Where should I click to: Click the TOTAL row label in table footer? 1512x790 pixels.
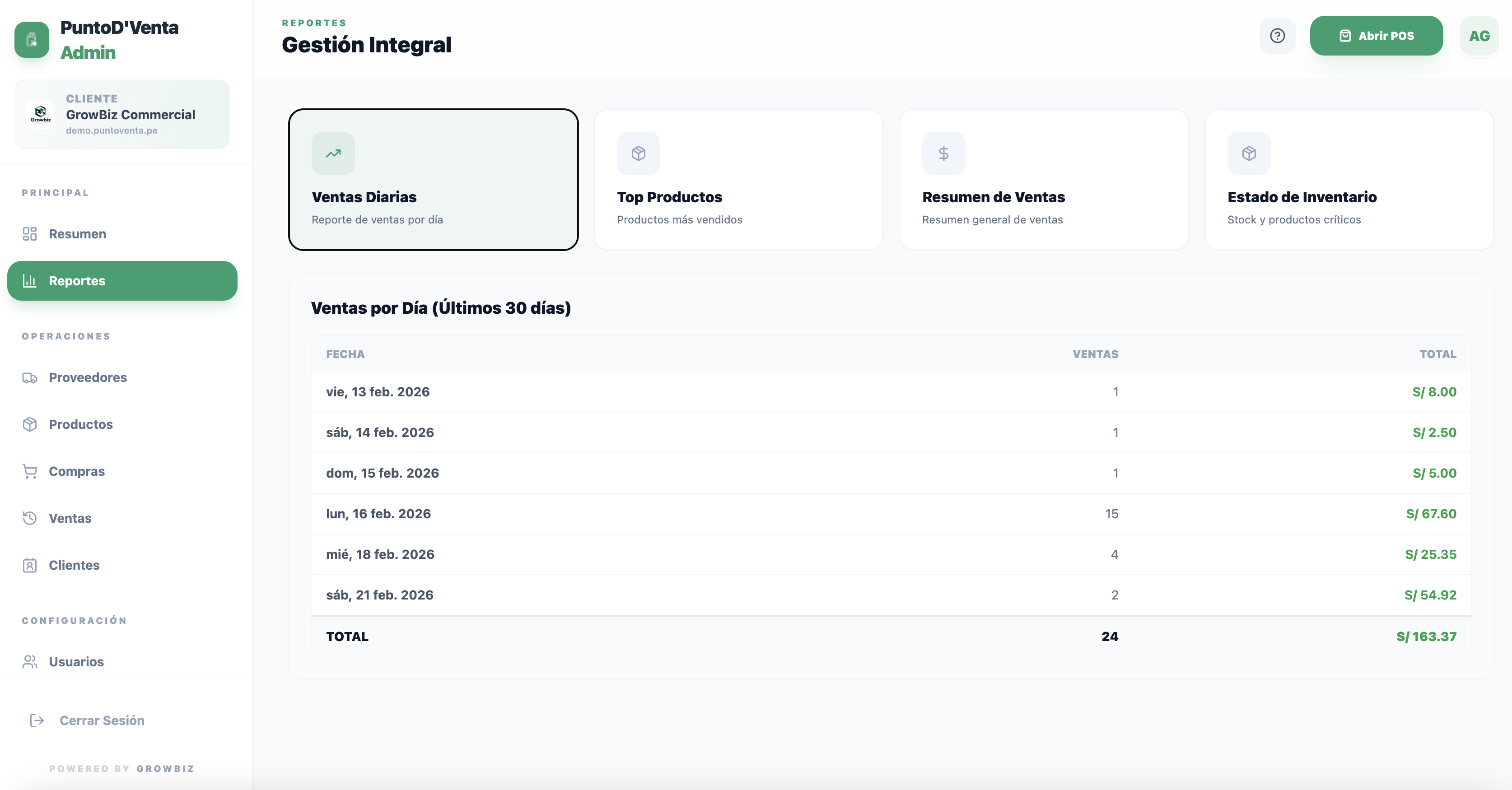347,636
